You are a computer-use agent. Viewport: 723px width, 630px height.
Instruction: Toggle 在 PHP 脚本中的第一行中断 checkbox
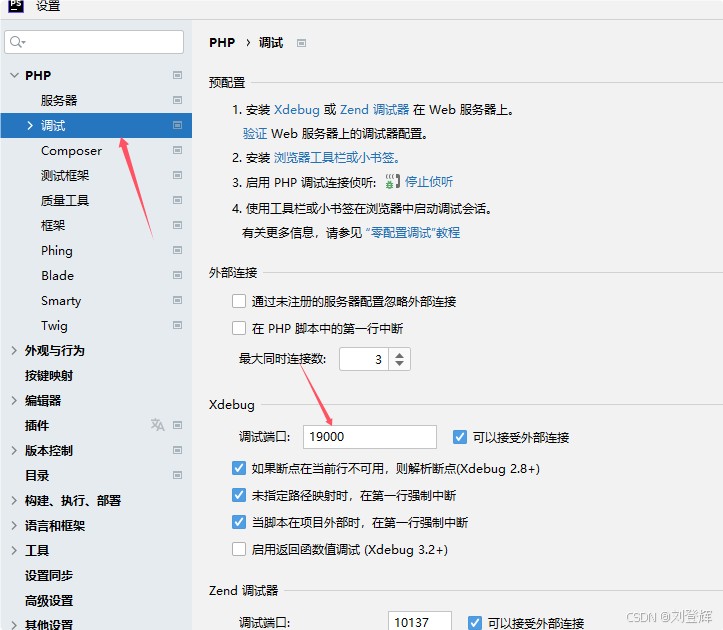[x=239, y=328]
